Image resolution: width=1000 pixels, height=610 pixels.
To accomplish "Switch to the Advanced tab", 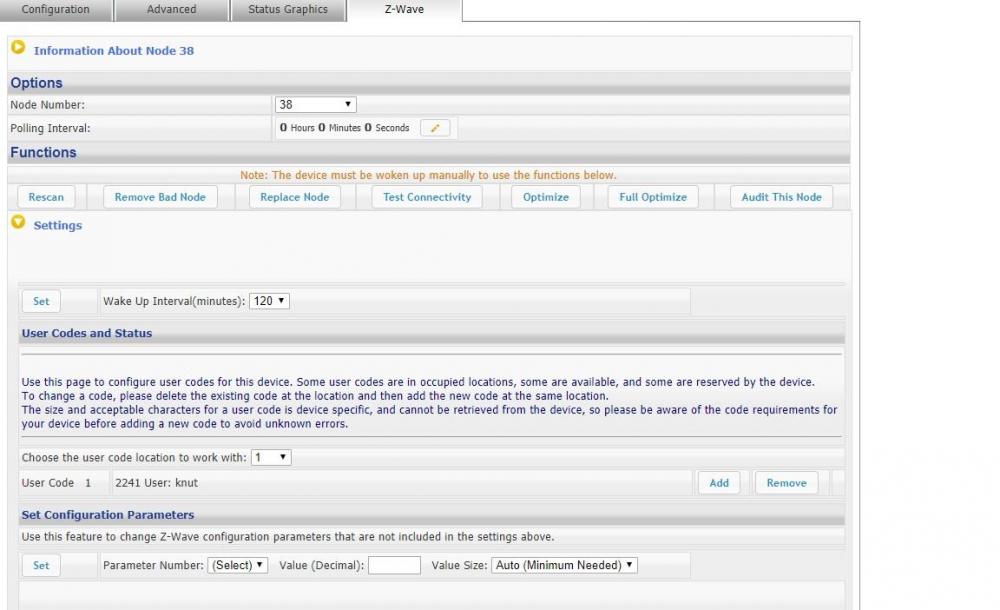I will (171, 10).
